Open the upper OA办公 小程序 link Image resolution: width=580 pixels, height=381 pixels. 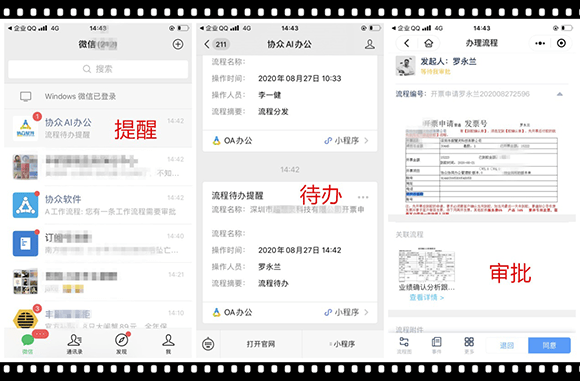(290, 141)
